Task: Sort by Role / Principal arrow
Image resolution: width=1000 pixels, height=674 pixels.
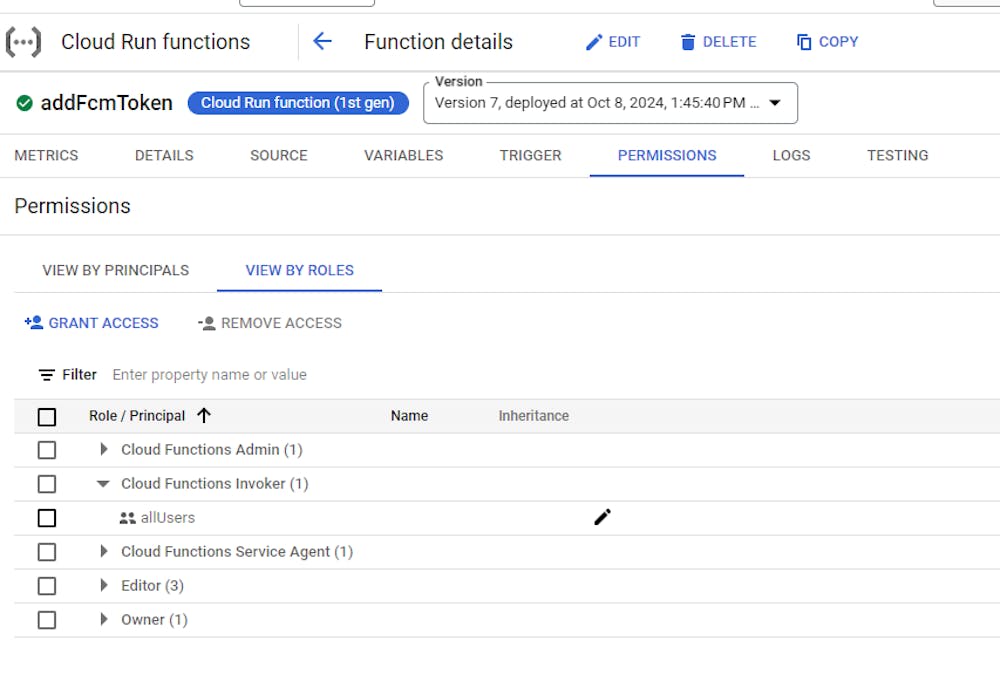Action: [204, 415]
